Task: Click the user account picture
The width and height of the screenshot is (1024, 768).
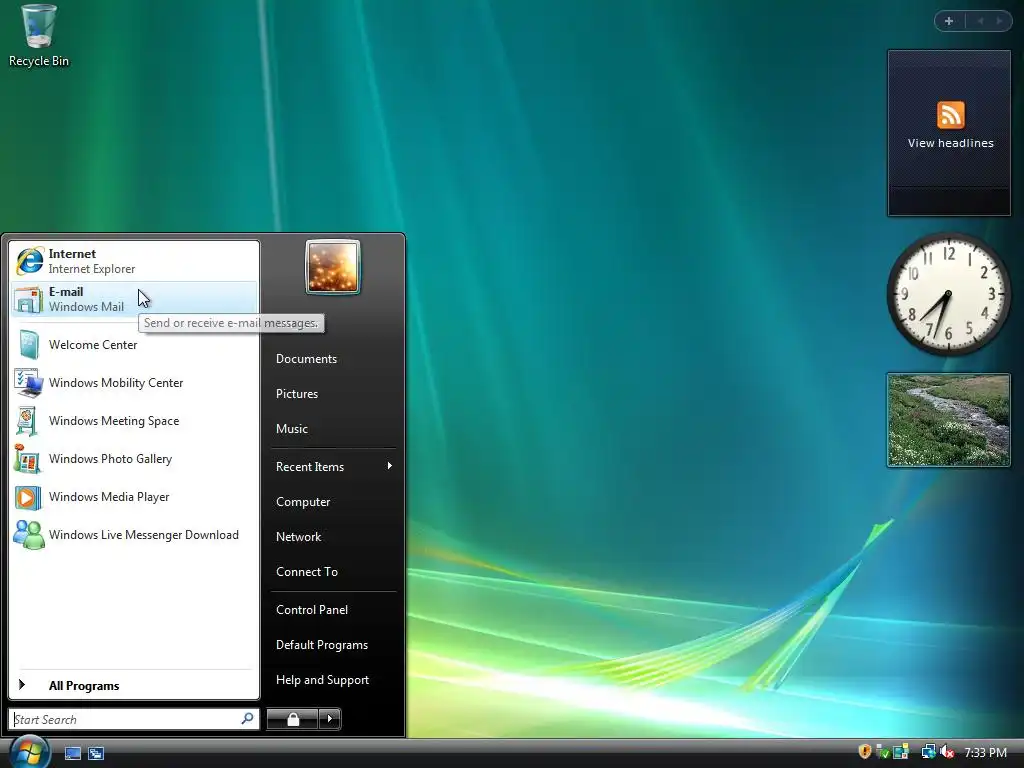Action: (333, 267)
